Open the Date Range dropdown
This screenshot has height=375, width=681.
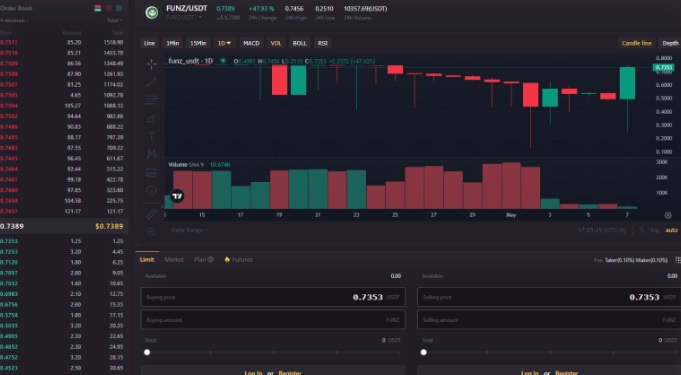point(190,230)
